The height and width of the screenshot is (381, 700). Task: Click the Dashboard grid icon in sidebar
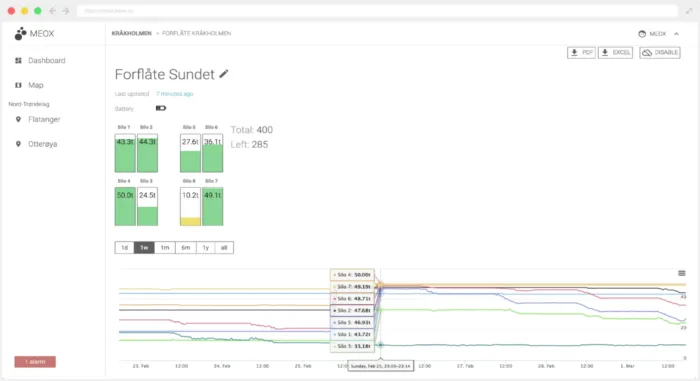pos(18,60)
